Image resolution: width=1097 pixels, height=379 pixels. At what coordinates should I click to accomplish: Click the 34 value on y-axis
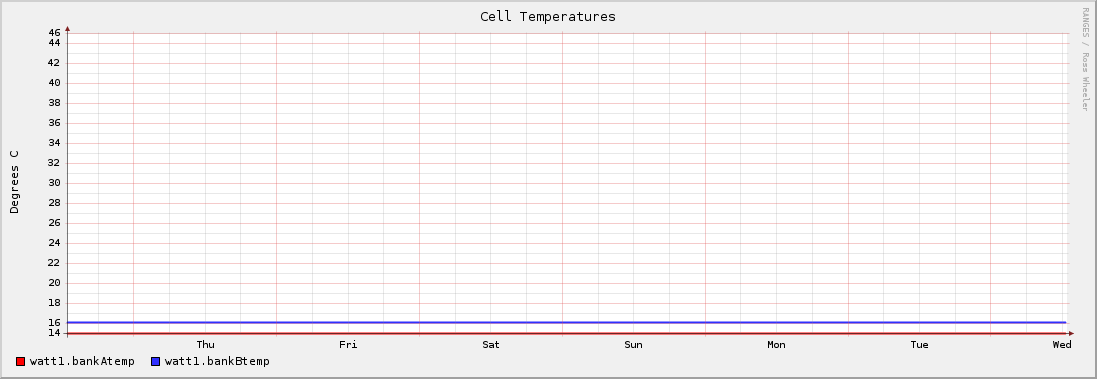55,143
